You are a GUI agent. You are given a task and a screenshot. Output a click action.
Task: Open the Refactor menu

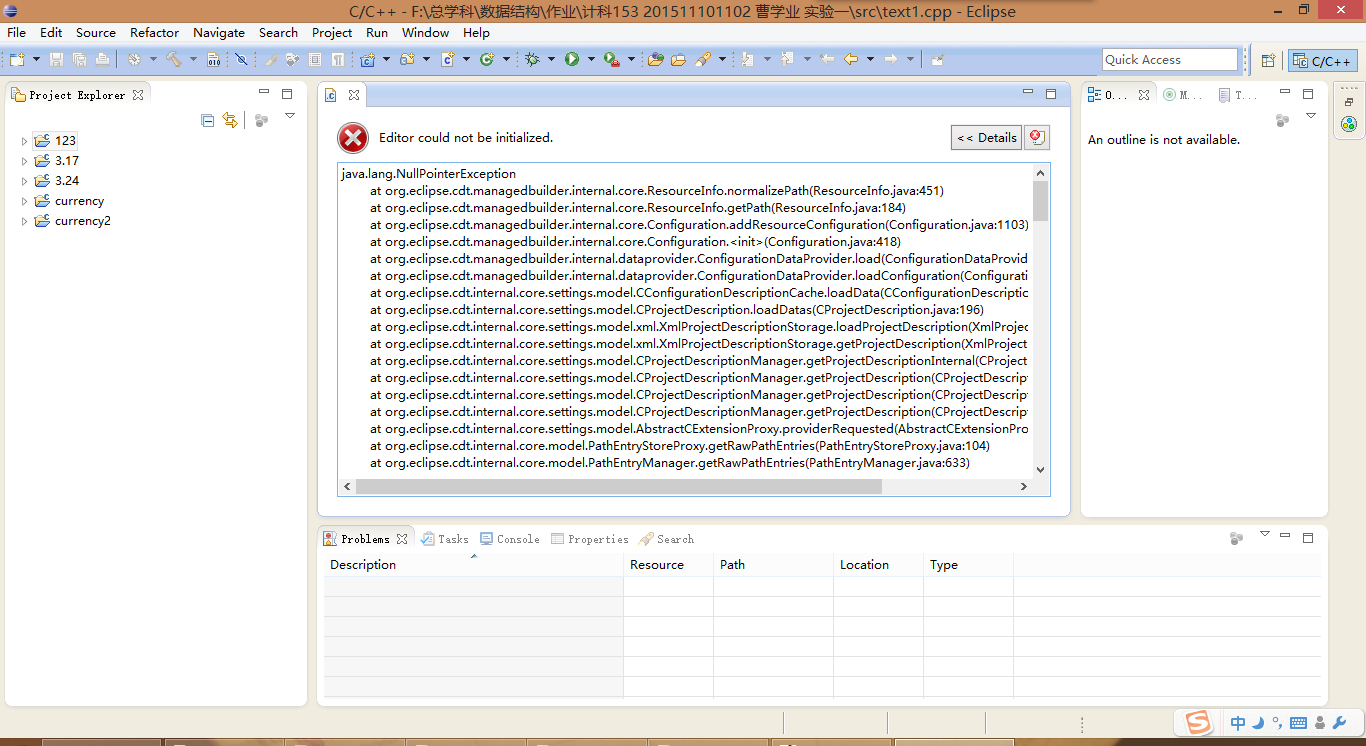click(154, 32)
